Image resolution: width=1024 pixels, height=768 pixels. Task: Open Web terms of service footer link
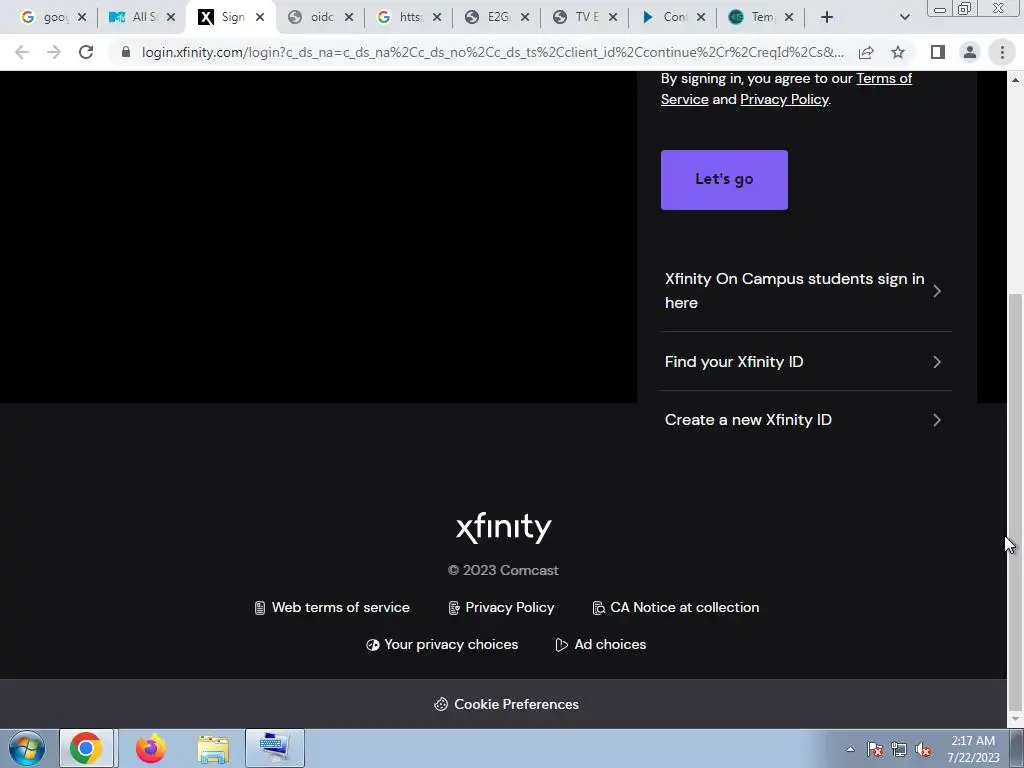(340, 607)
